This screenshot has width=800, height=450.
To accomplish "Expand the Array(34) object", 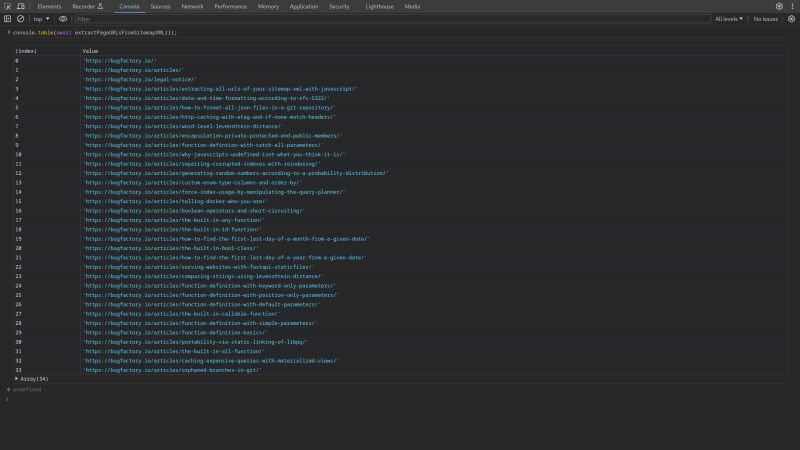I will [x=17, y=379].
